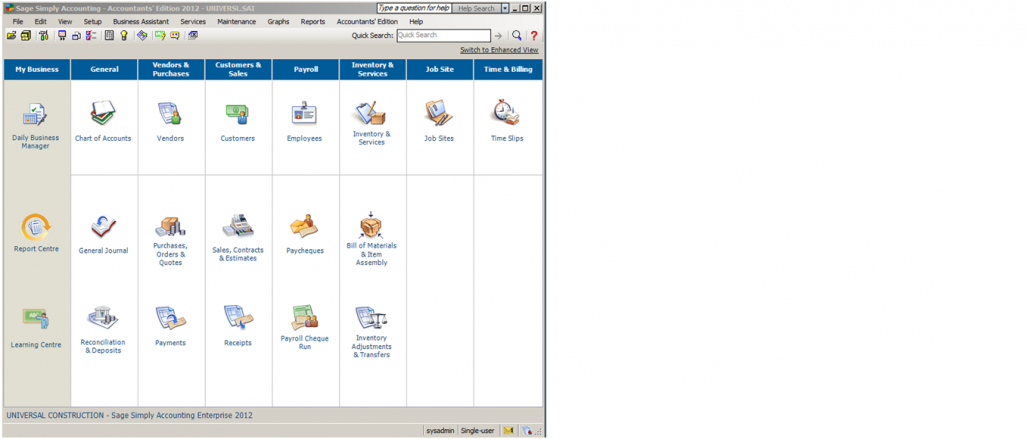1029x439 pixels.
Task: Click the yellow speech bubble toolbar icon
Action: point(175,35)
